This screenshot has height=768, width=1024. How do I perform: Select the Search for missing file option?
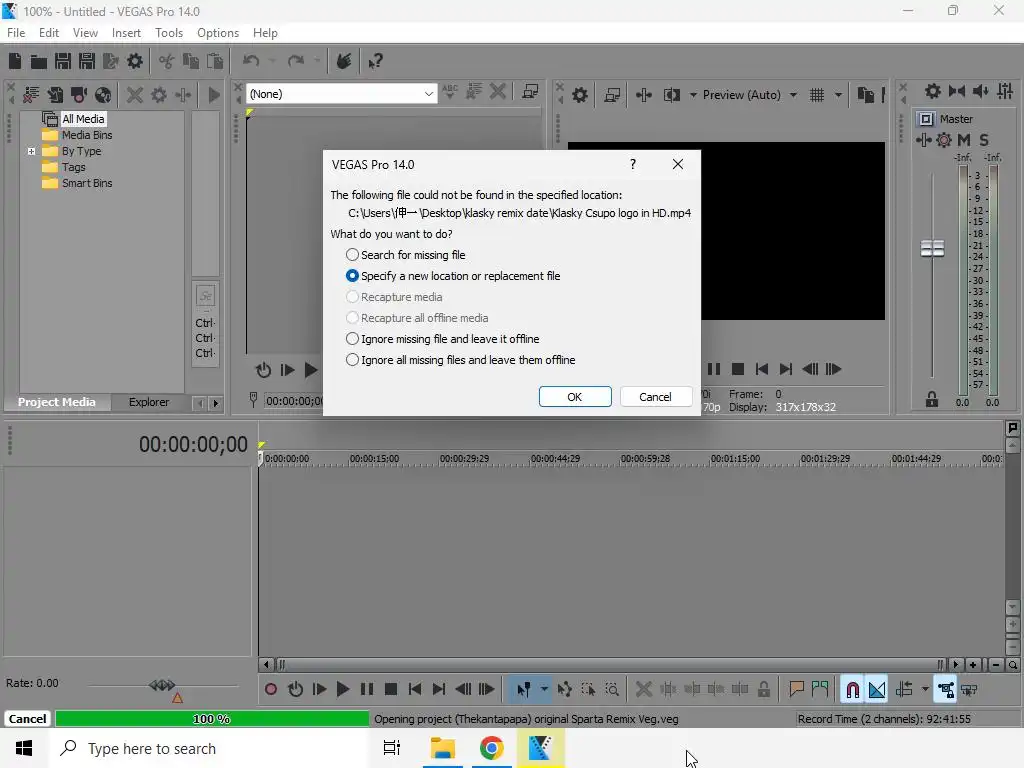tap(406, 255)
